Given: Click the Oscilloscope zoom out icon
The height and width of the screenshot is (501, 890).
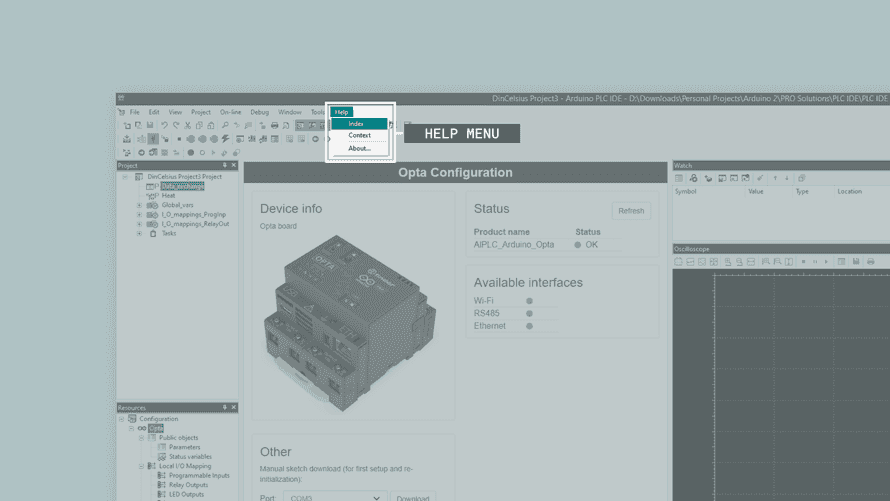Looking at the screenshot, I should click(740, 262).
